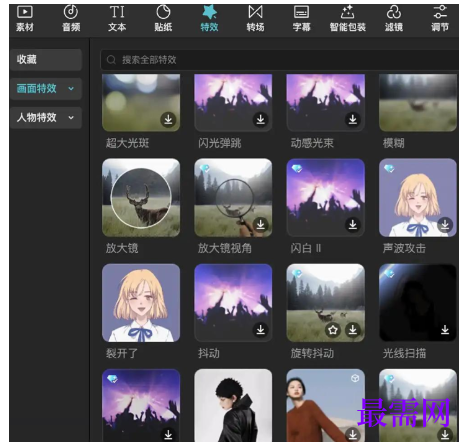Click the VIP diamond badge on 闪白 II

click(297, 168)
